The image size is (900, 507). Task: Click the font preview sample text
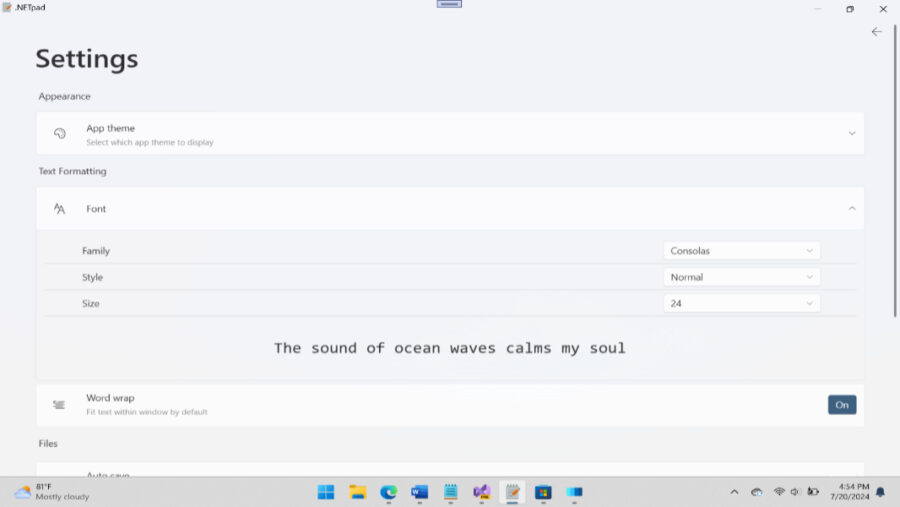click(x=449, y=348)
